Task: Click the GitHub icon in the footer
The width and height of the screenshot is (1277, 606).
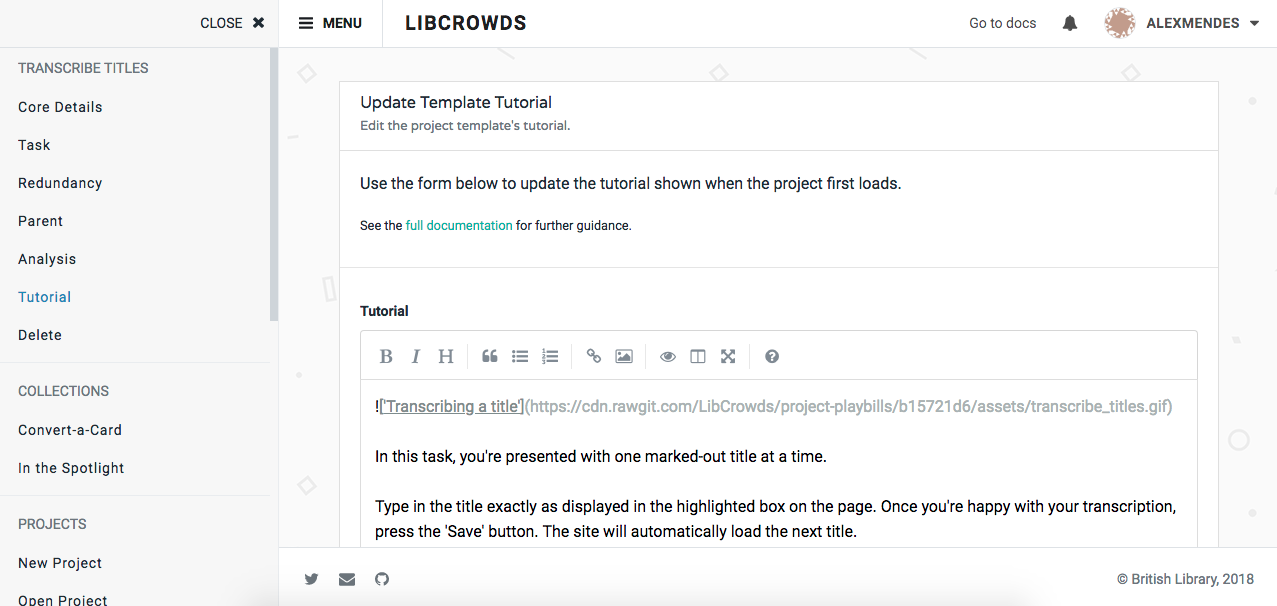Action: pos(381,579)
